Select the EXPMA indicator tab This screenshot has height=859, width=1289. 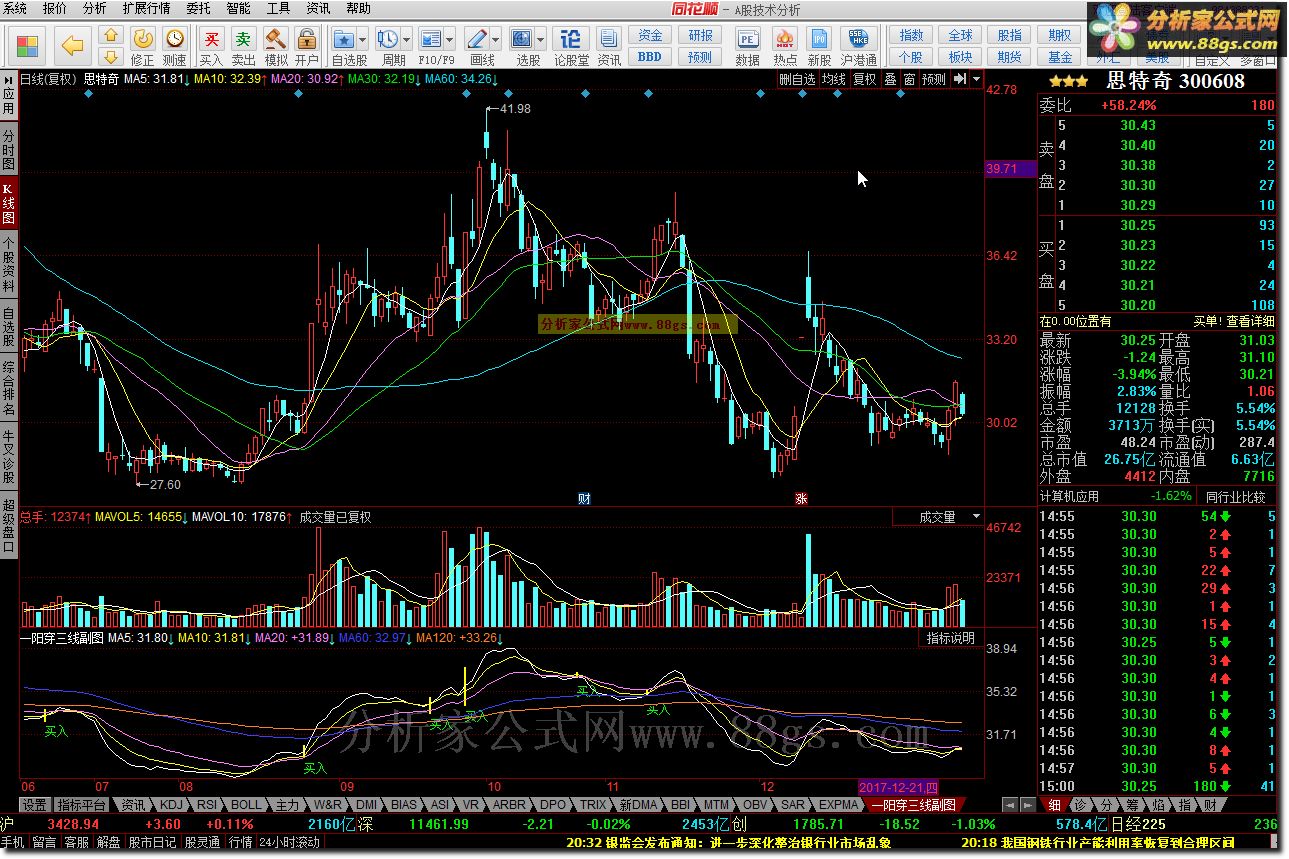coord(839,804)
